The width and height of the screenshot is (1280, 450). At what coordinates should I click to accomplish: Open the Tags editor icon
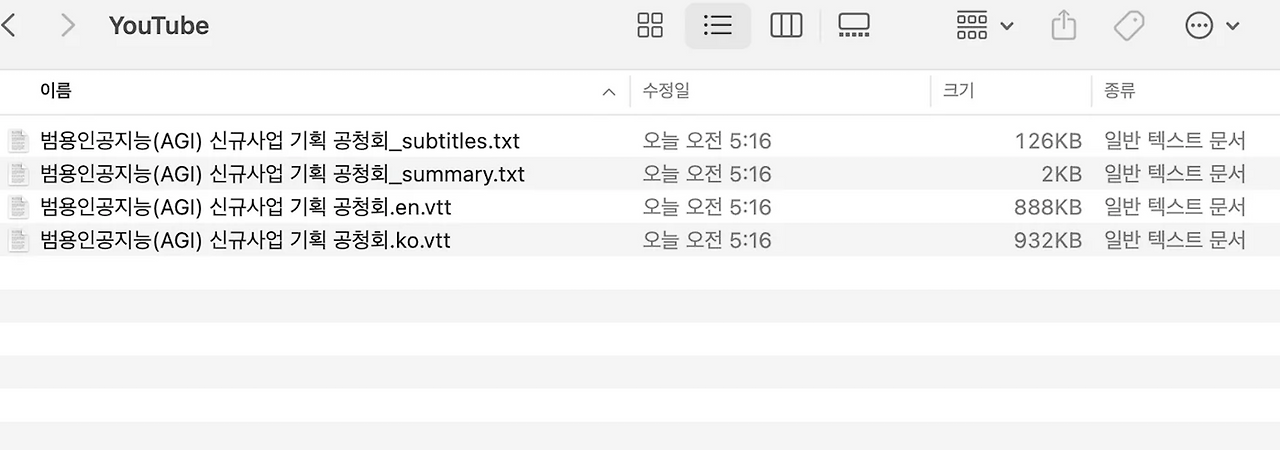pos(1129,25)
